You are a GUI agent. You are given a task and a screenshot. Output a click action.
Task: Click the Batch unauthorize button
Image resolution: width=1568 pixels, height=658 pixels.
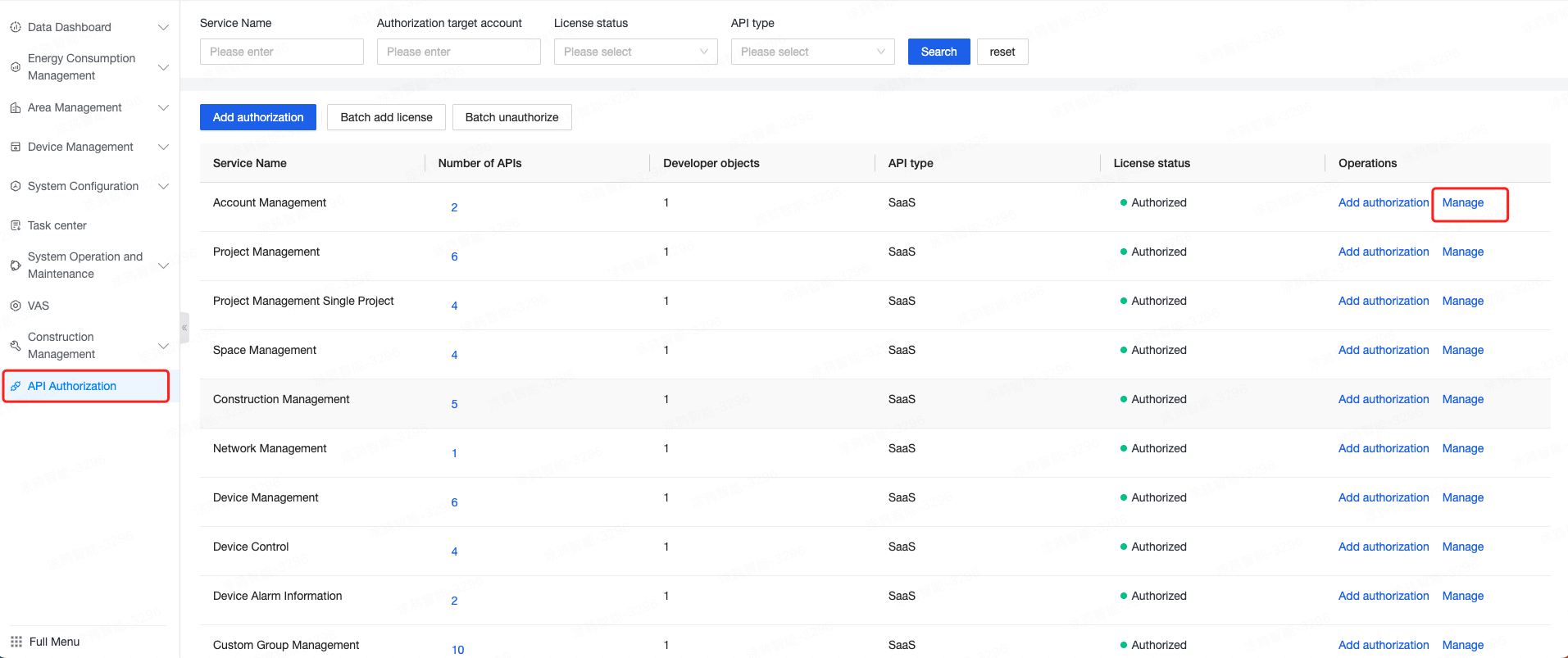[511, 117]
